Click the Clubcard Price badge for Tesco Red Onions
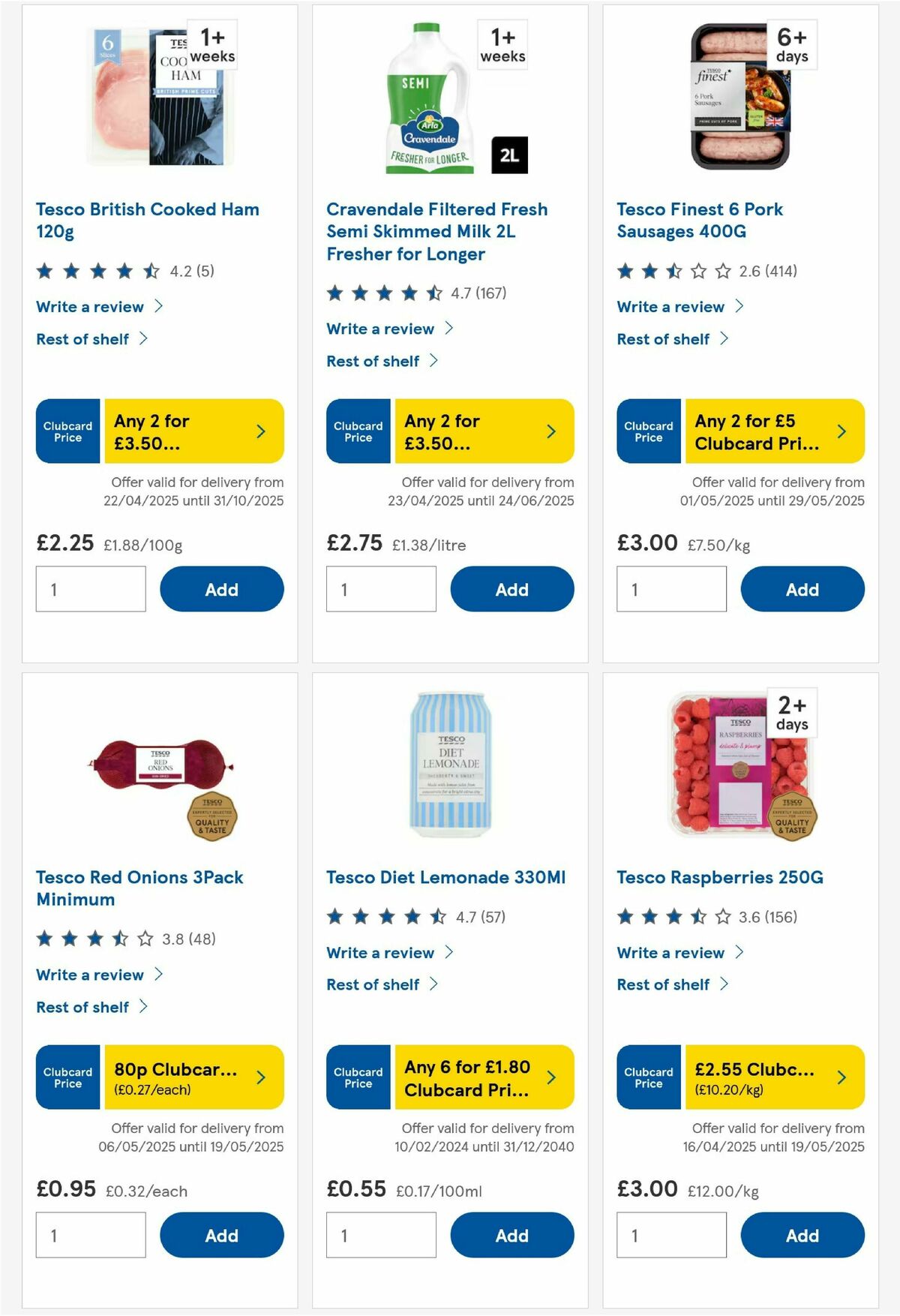The height and width of the screenshot is (1316, 900). (67, 1077)
